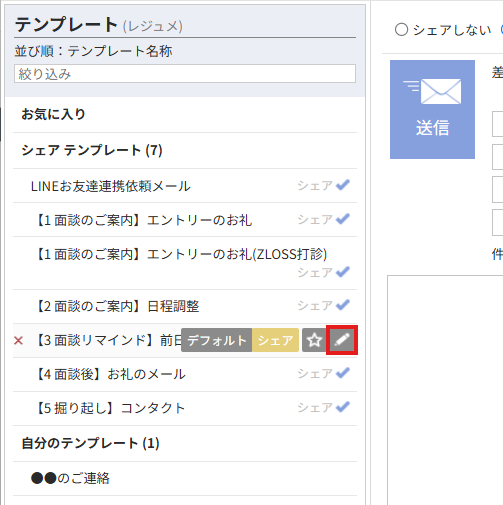The height and width of the screenshot is (505, 503).
Task: Click share checkmark for コンタクト template
Action: pyautogui.click(x=343, y=407)
